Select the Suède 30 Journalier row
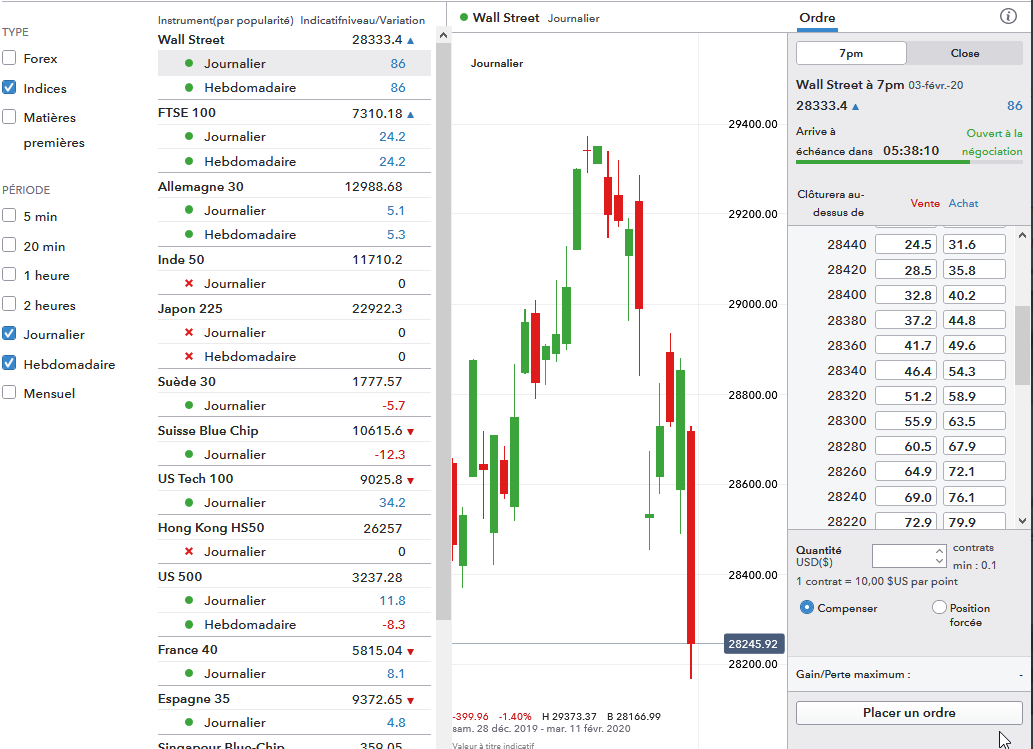Viewport: 1033px width, 749px height. pos(294,406)
